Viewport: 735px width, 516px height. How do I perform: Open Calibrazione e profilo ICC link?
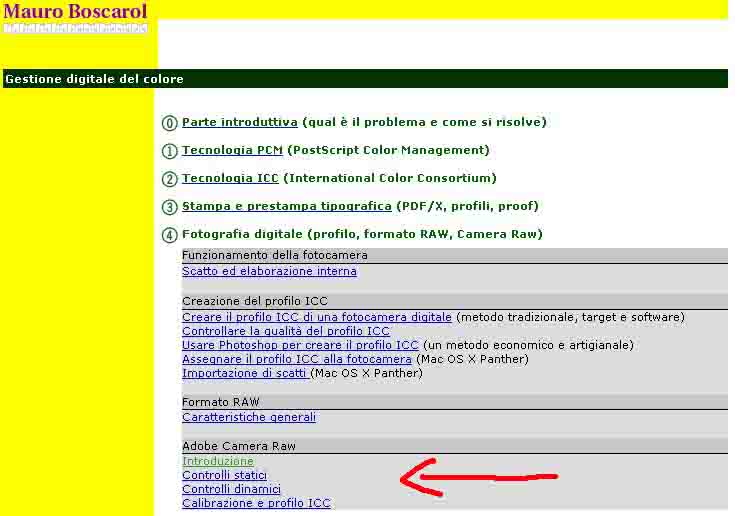256,503
